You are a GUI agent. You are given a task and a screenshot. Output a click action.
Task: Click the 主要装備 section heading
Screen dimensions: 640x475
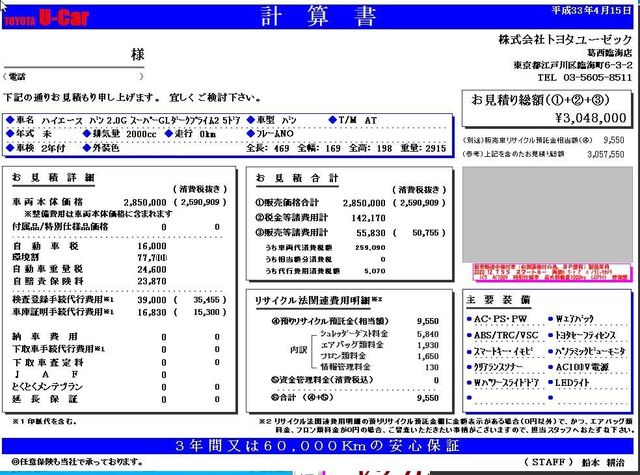pos(498,300)
